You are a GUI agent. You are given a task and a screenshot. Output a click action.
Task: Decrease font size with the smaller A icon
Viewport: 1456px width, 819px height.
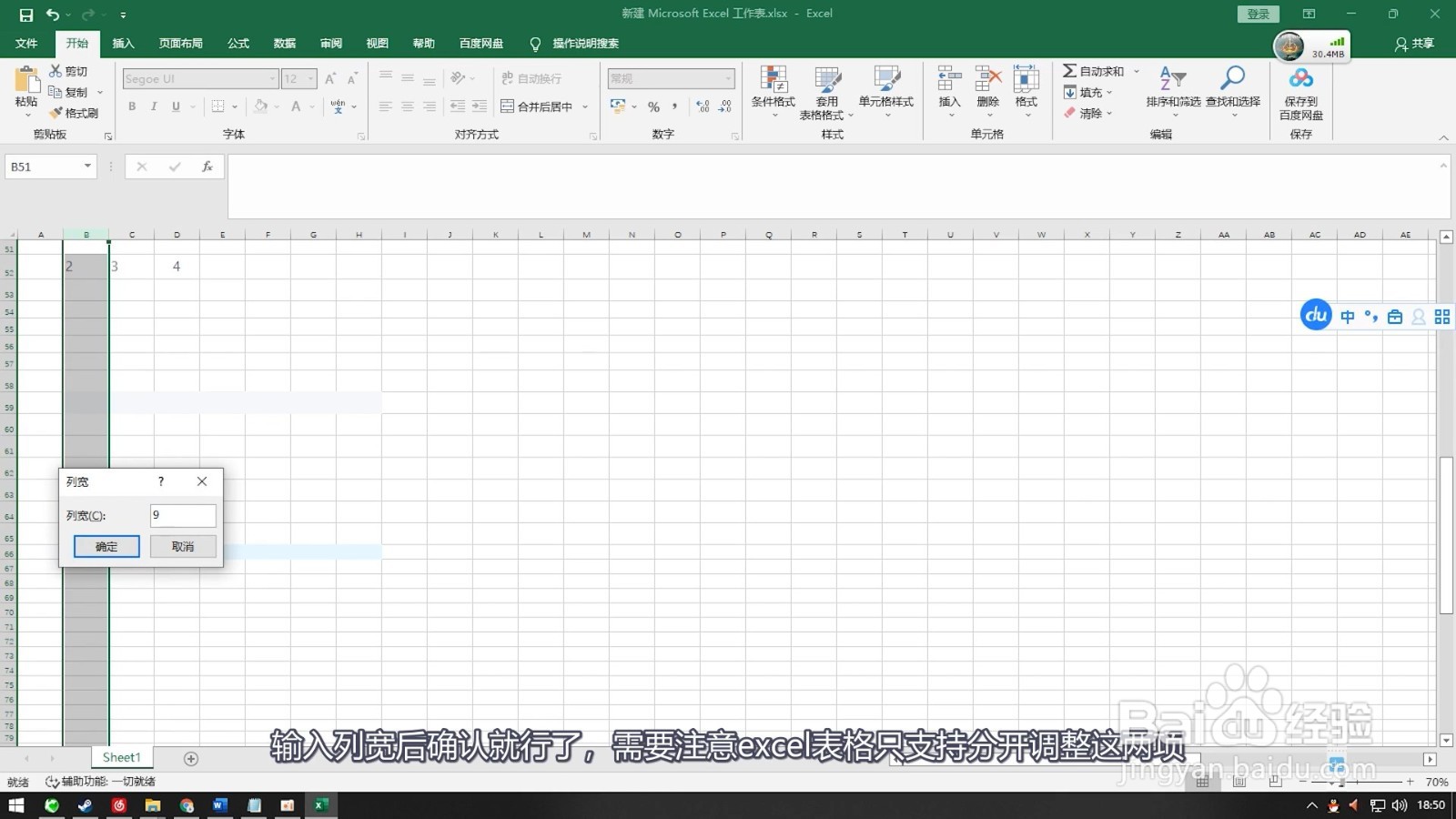[352, 79]
